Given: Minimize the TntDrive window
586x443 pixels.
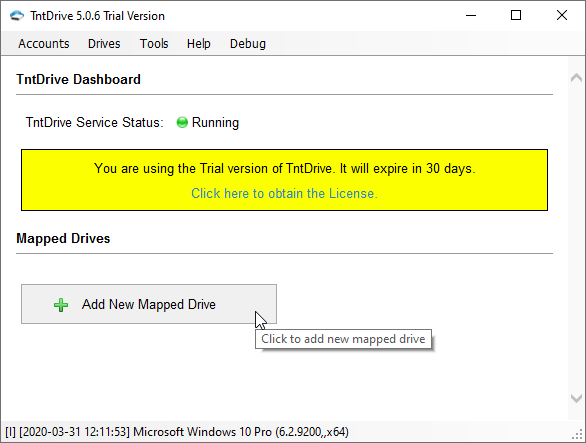Looking at the screenshot, I should point(471,16).
